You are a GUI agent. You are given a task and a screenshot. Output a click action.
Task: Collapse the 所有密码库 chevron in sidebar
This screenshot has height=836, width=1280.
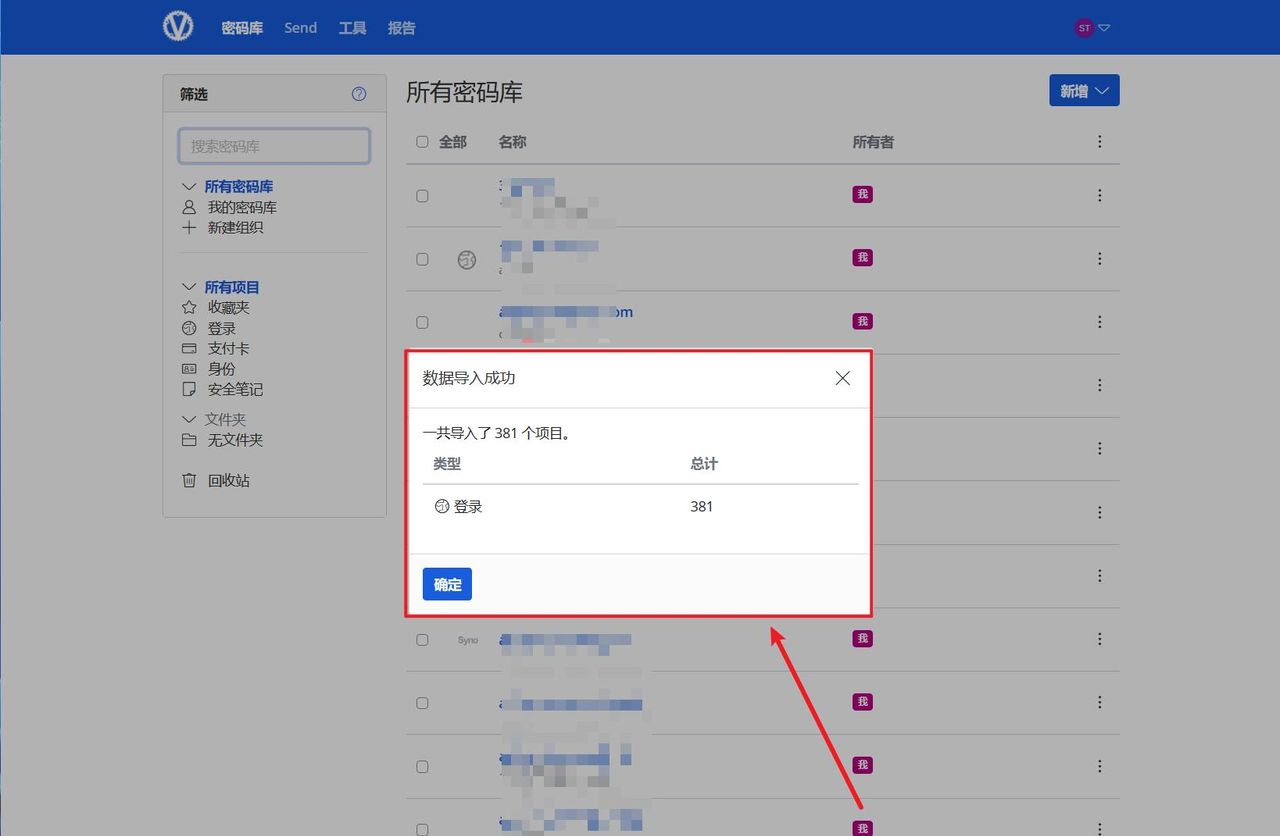189,187
